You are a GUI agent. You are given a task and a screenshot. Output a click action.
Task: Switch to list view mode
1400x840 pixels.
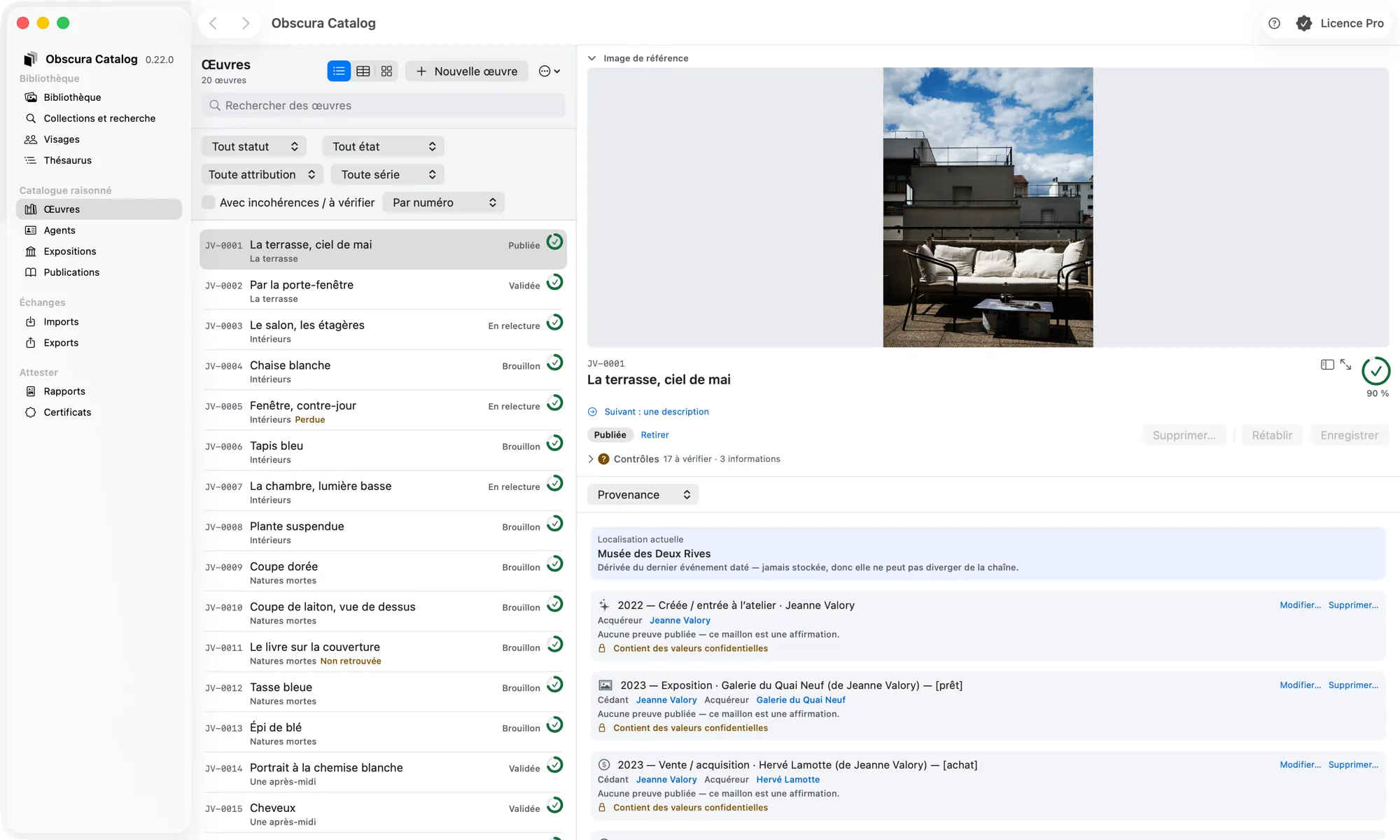(339, 71)
